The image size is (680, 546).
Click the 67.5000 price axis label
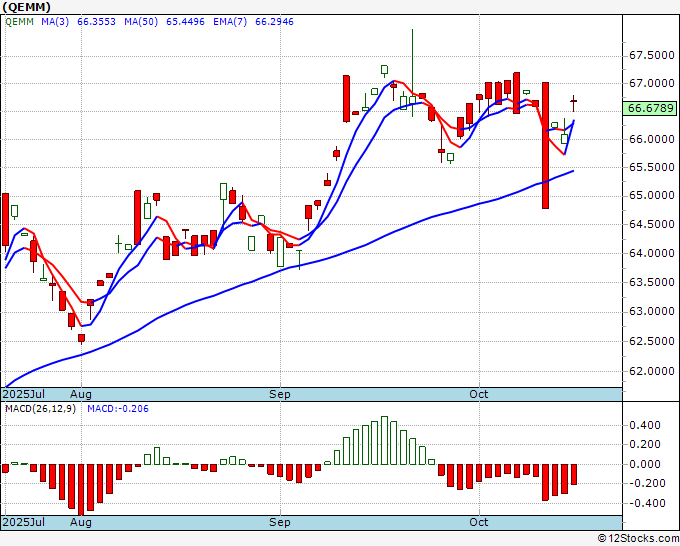coord(652,56)
